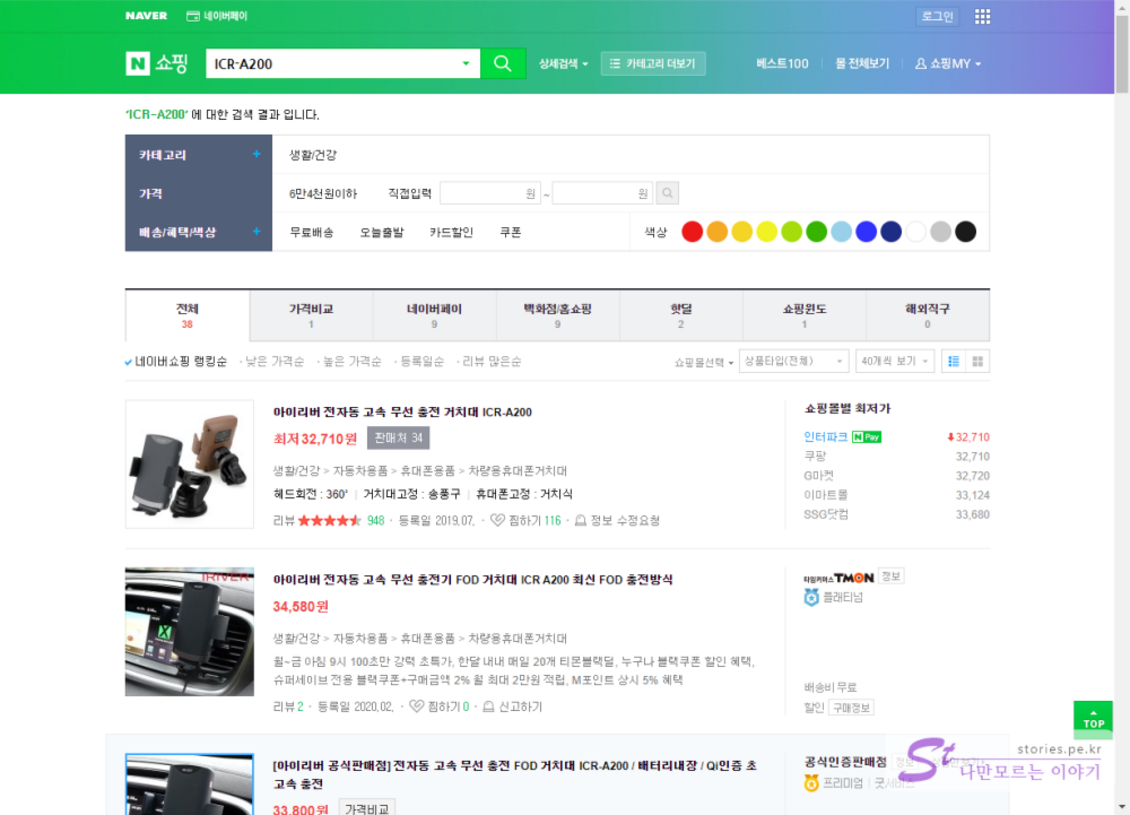Expand the 카테고리 filter plus sign
Viewport: 1130px width, 815px height.
tap(256, 155)
